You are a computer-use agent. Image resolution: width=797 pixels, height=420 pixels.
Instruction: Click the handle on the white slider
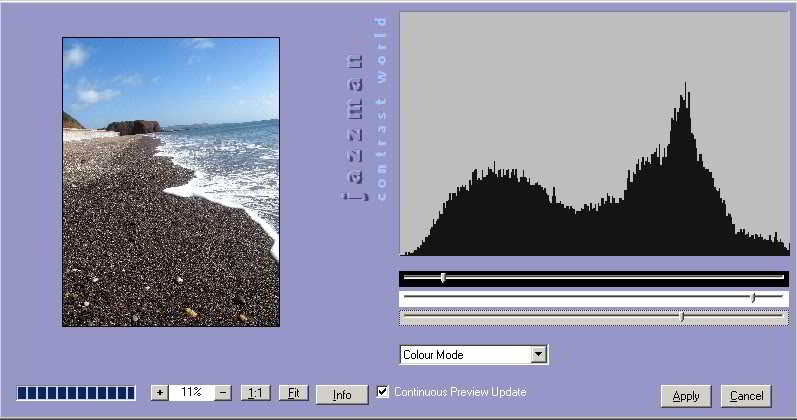point(753,298)
